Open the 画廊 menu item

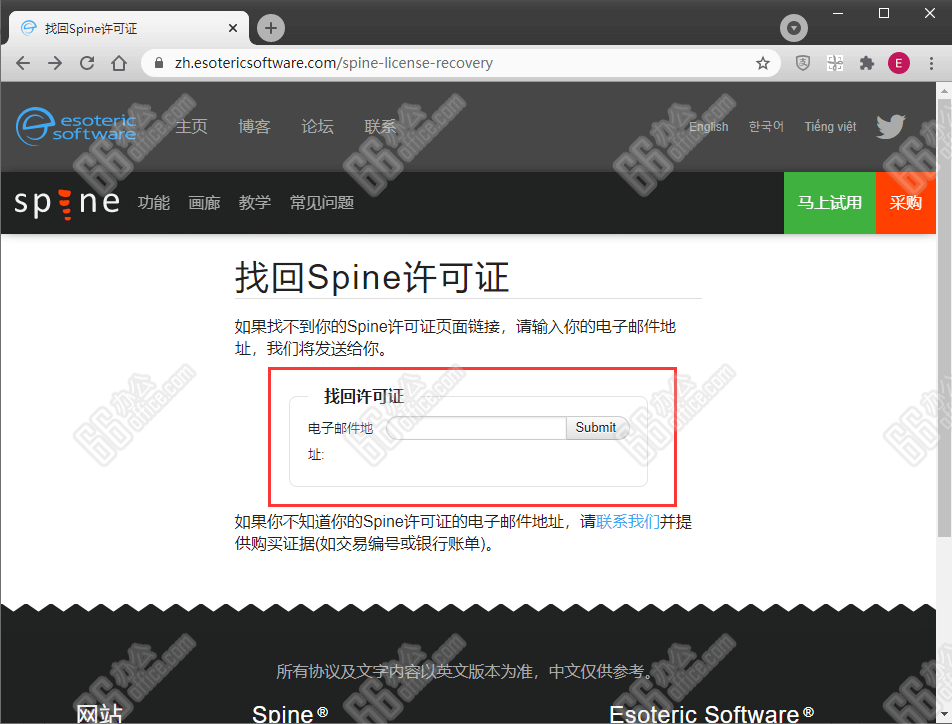(x=204, y=203)
